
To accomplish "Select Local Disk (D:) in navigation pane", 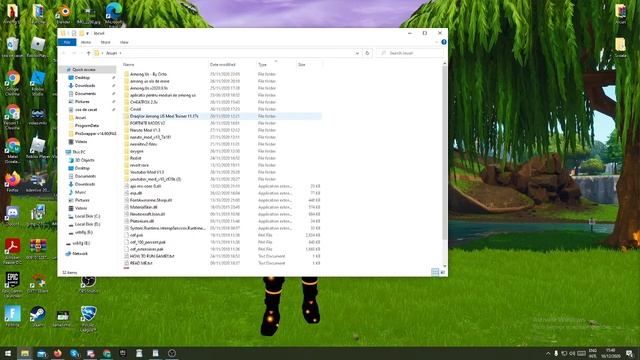I will [x=87, y=224].
